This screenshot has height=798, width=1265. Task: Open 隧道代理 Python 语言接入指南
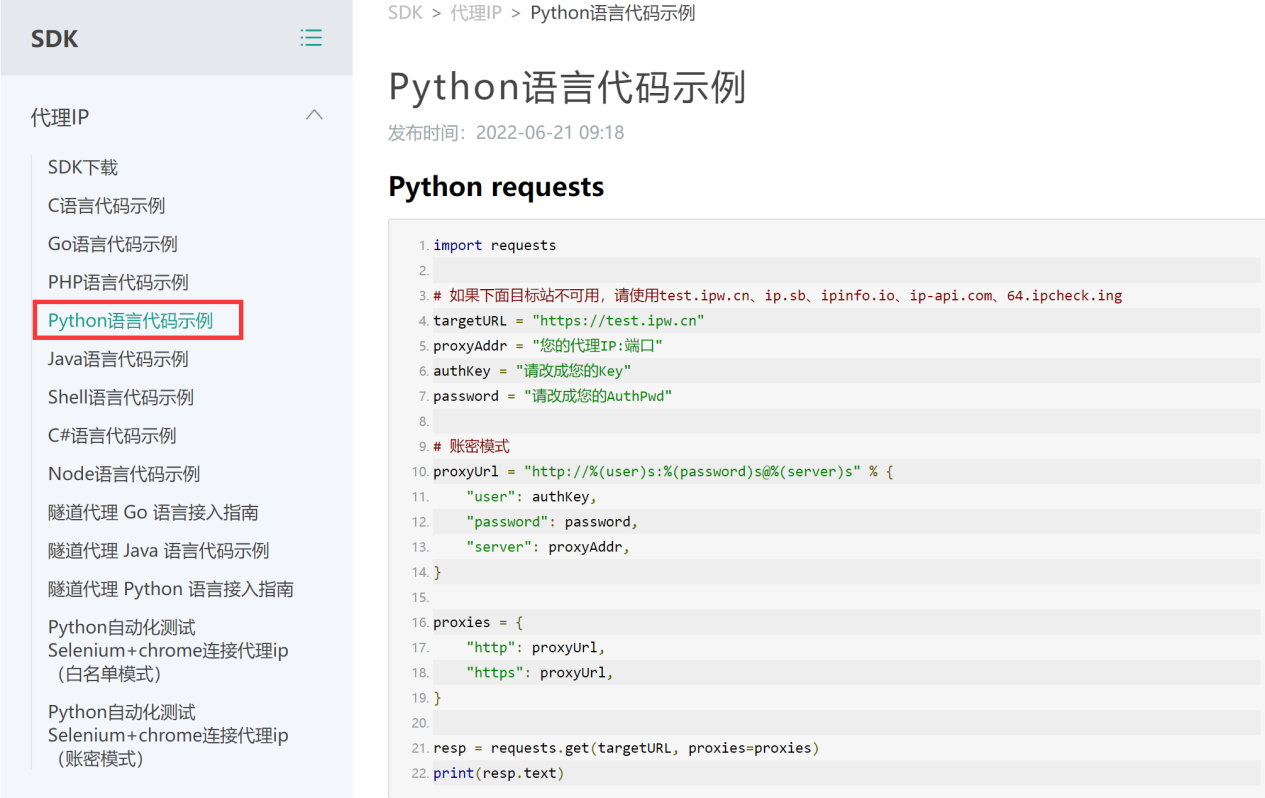(171, 589)
